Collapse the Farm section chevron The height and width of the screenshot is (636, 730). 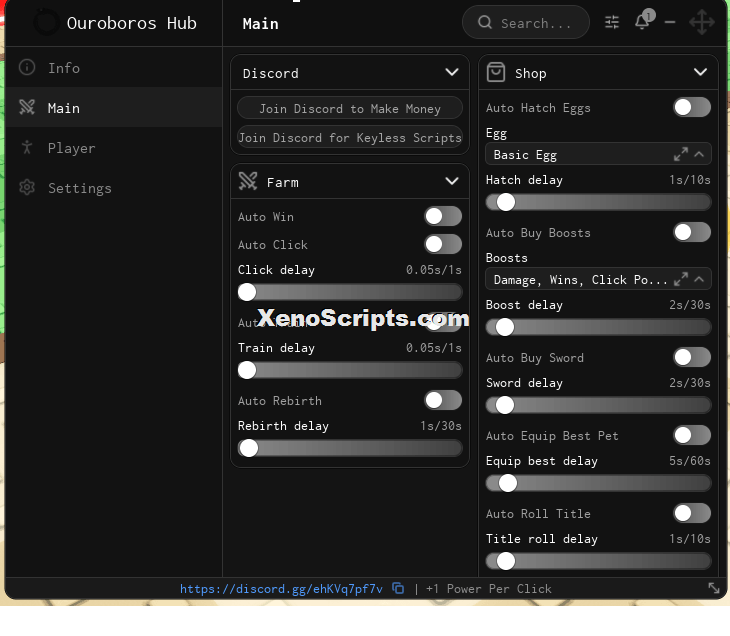tap(452, 181)
